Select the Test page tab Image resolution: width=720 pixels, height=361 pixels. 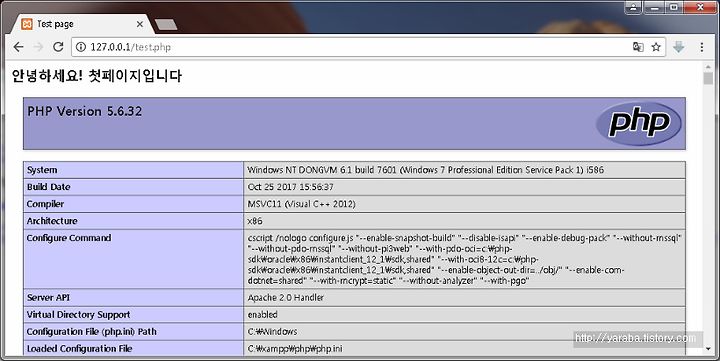[83, 24]
